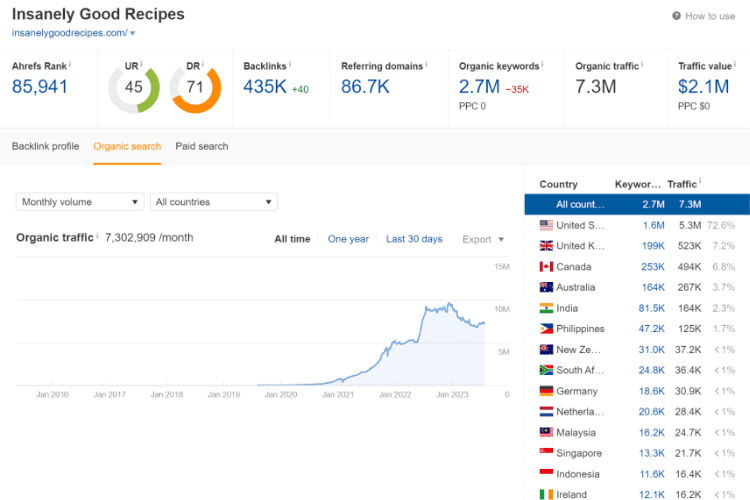Open the Paid search tab
Screen dimensions: 750x500
coord(202,146)
